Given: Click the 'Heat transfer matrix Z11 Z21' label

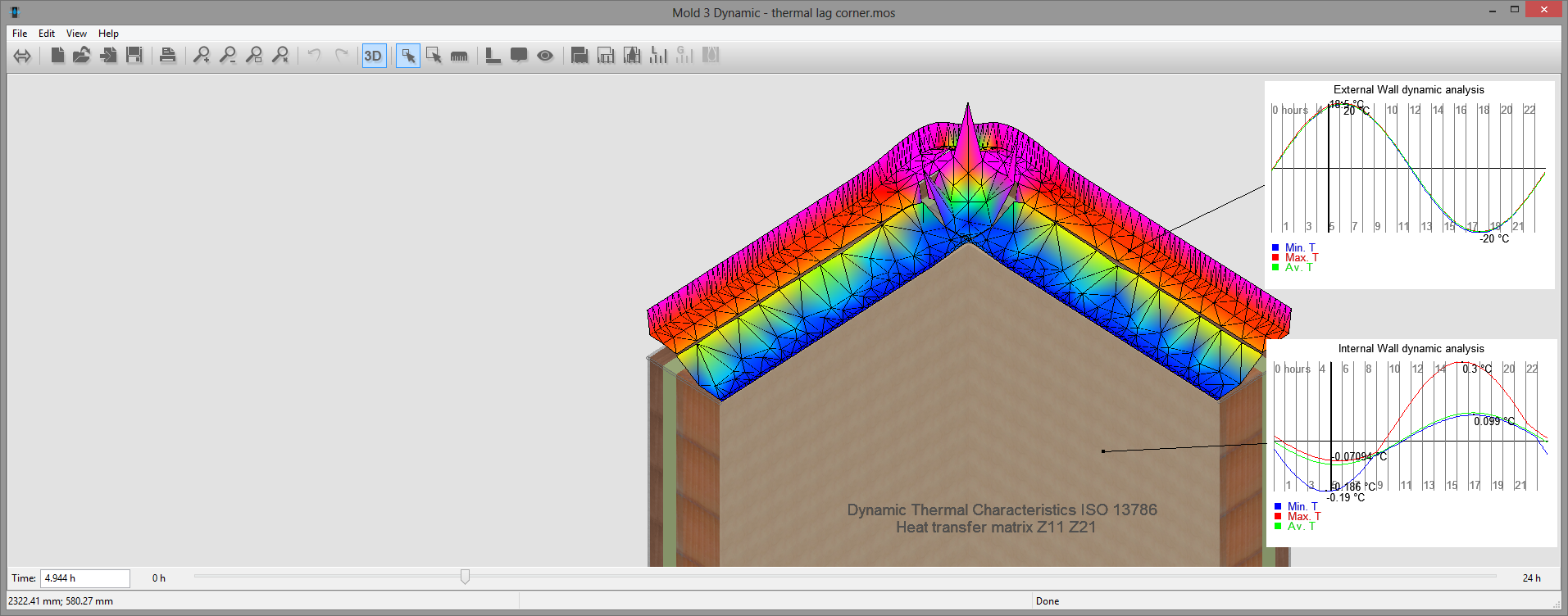Looking at the screenshot, I should coord(996,528).
